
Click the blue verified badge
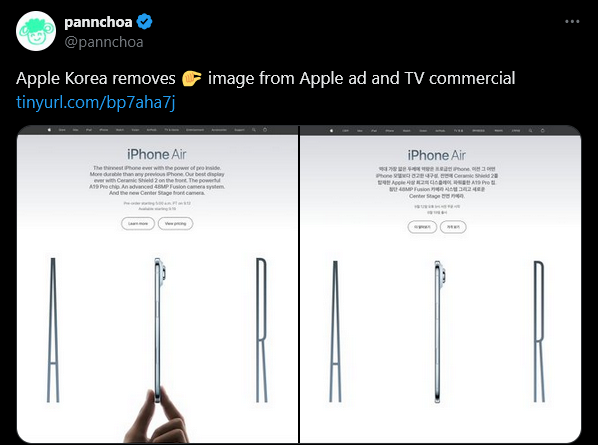pos(145,22)
